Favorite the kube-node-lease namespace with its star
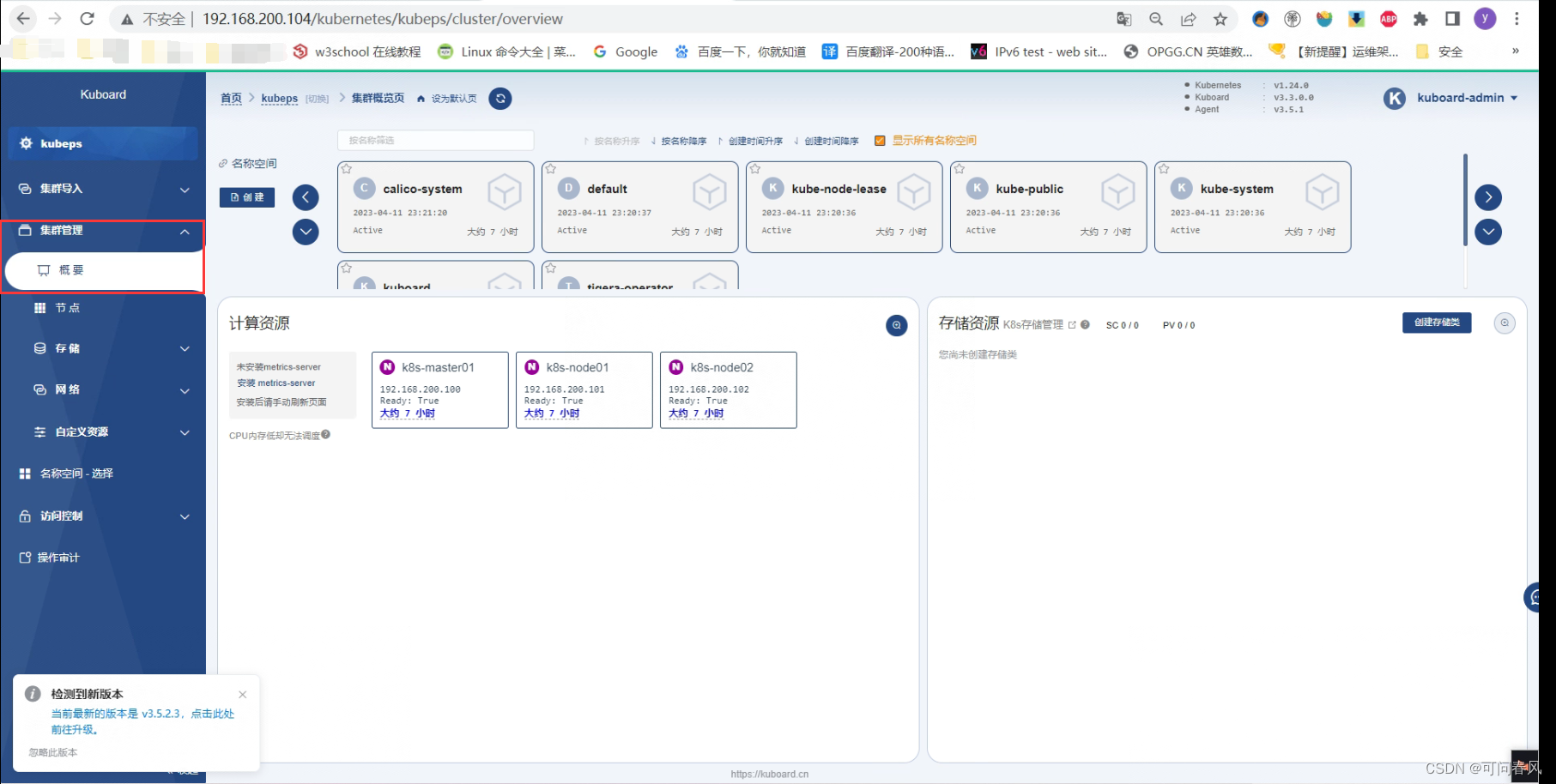Image resolution: width=1556 pixels, height=784 pixels. (755, 169)
